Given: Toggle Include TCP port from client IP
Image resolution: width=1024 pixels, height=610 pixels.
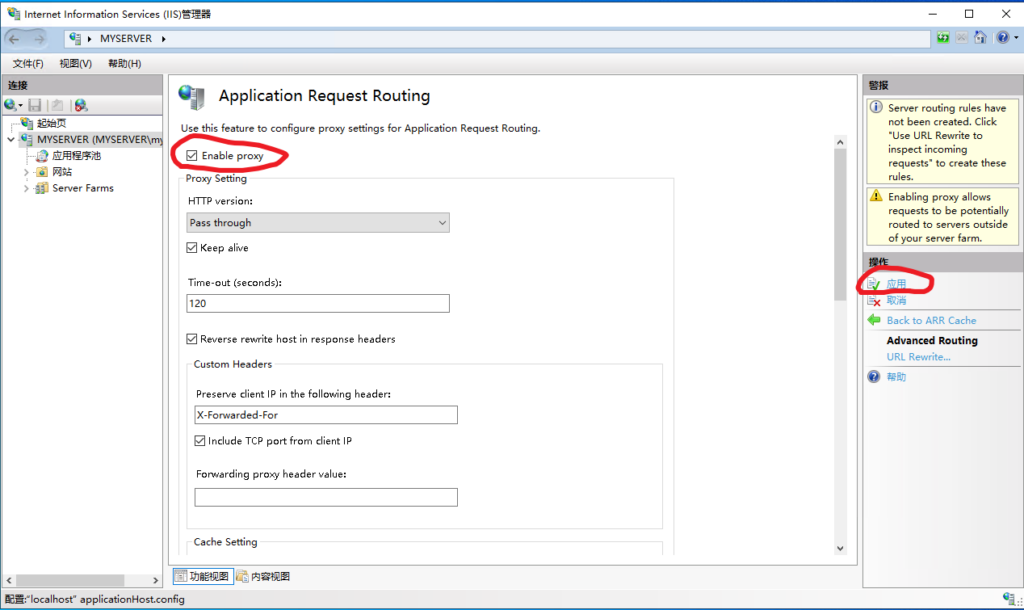Looking at the screenshot, I should pos(200,441).
